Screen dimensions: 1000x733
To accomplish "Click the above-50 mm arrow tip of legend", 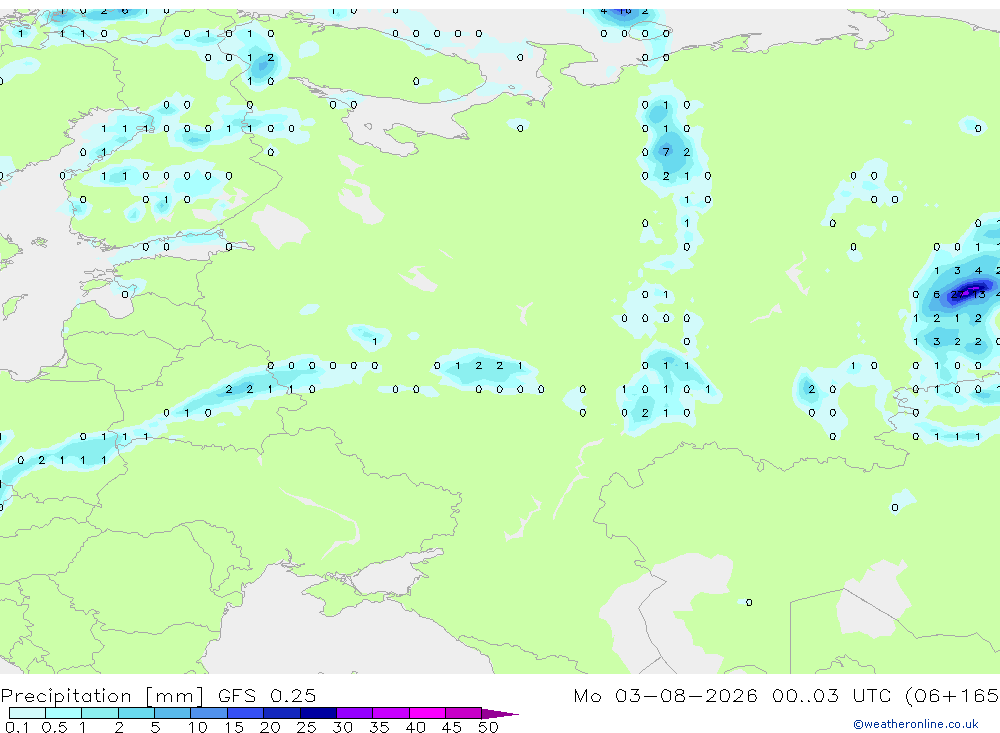I will pos(500,714).
